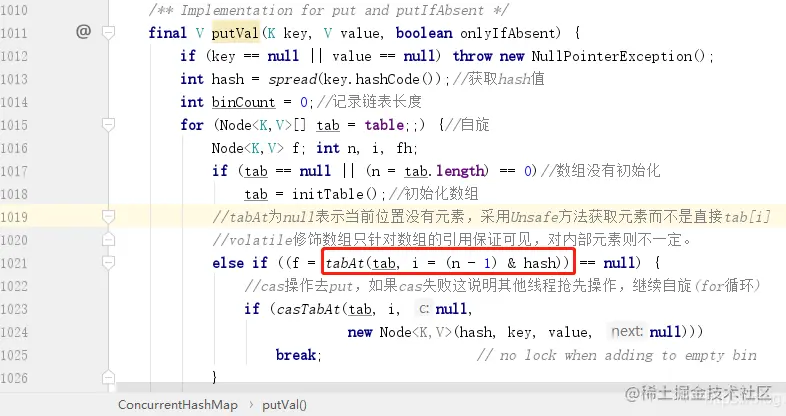
Task: Click the 'no lock when adding to empty bin' comment
Action: pos(617,355)
